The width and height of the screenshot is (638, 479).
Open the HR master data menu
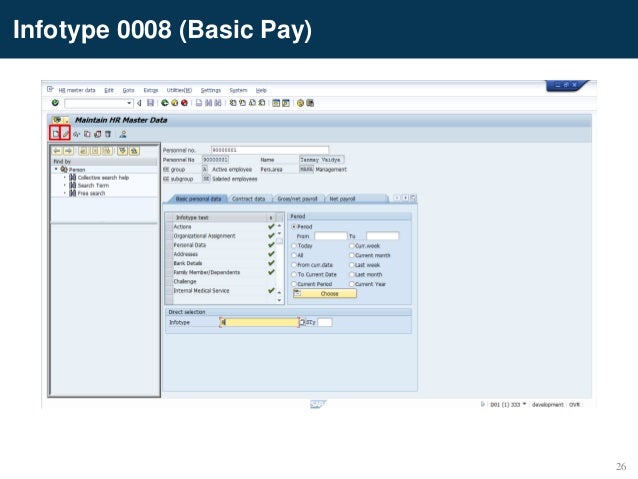tap(76, 90)
